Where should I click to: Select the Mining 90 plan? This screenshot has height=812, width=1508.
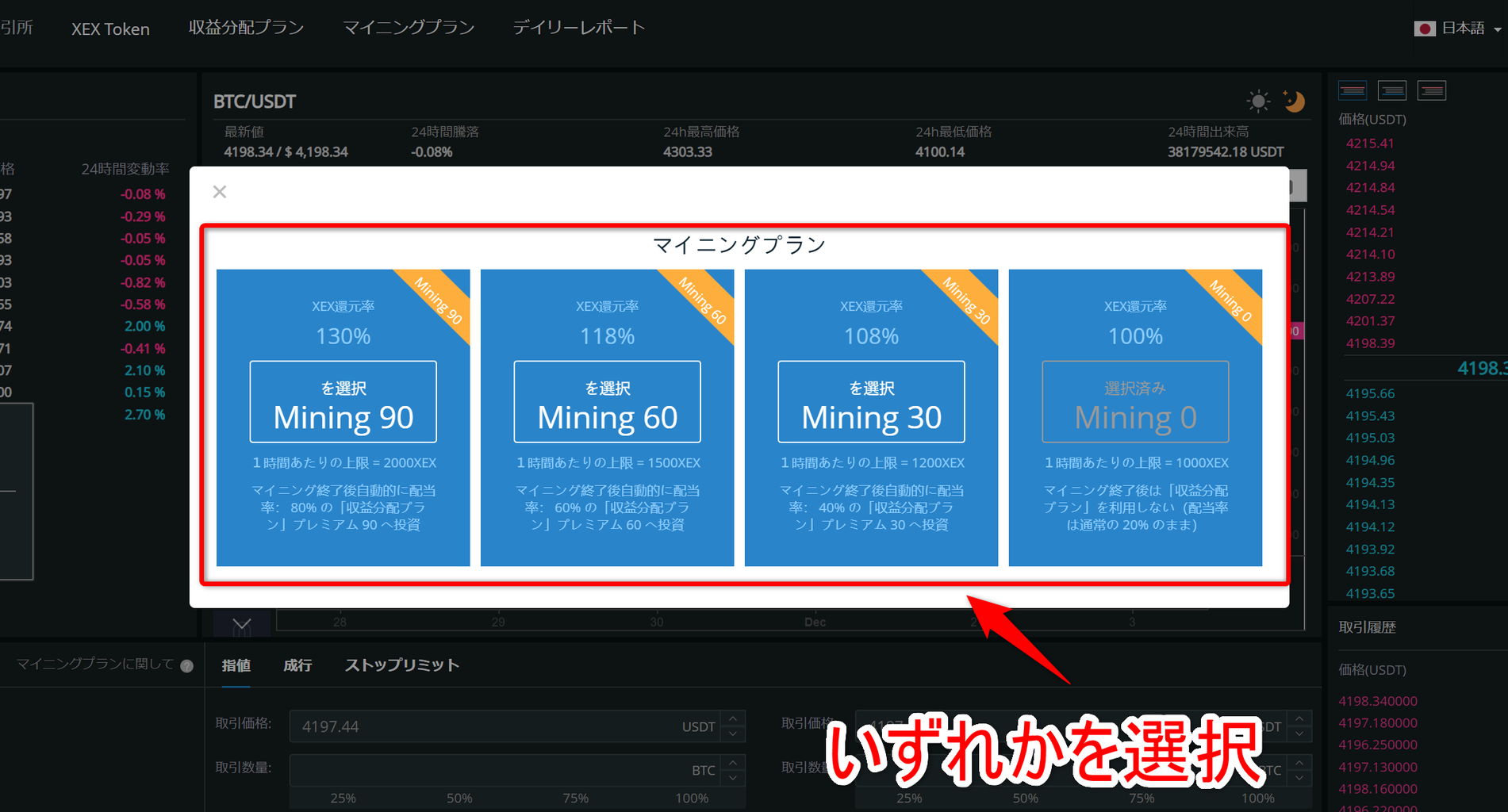pos(342,401)
